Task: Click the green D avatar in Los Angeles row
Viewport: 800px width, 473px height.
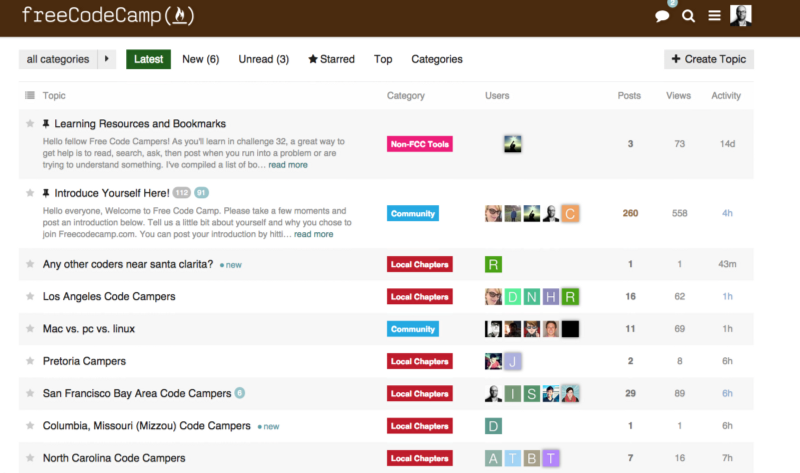Action: pyautogui.click(x=513, y=296)
